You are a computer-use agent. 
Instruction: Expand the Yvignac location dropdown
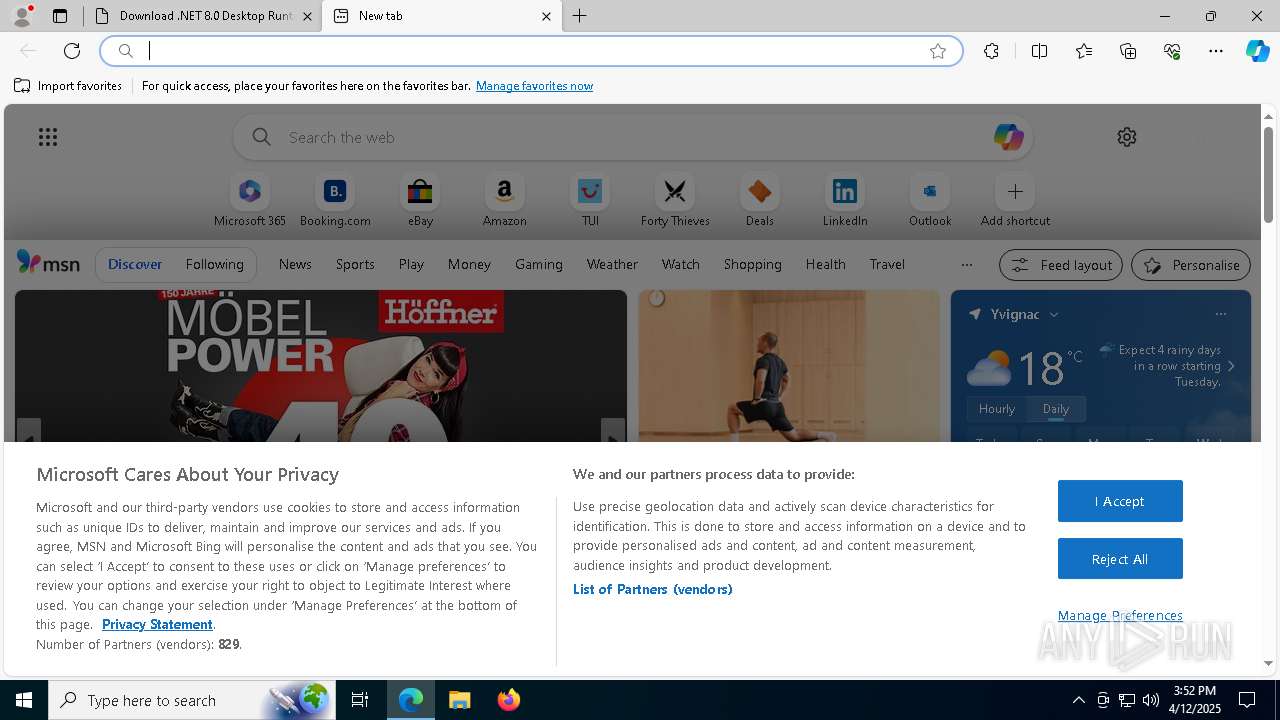[1054, 314]
